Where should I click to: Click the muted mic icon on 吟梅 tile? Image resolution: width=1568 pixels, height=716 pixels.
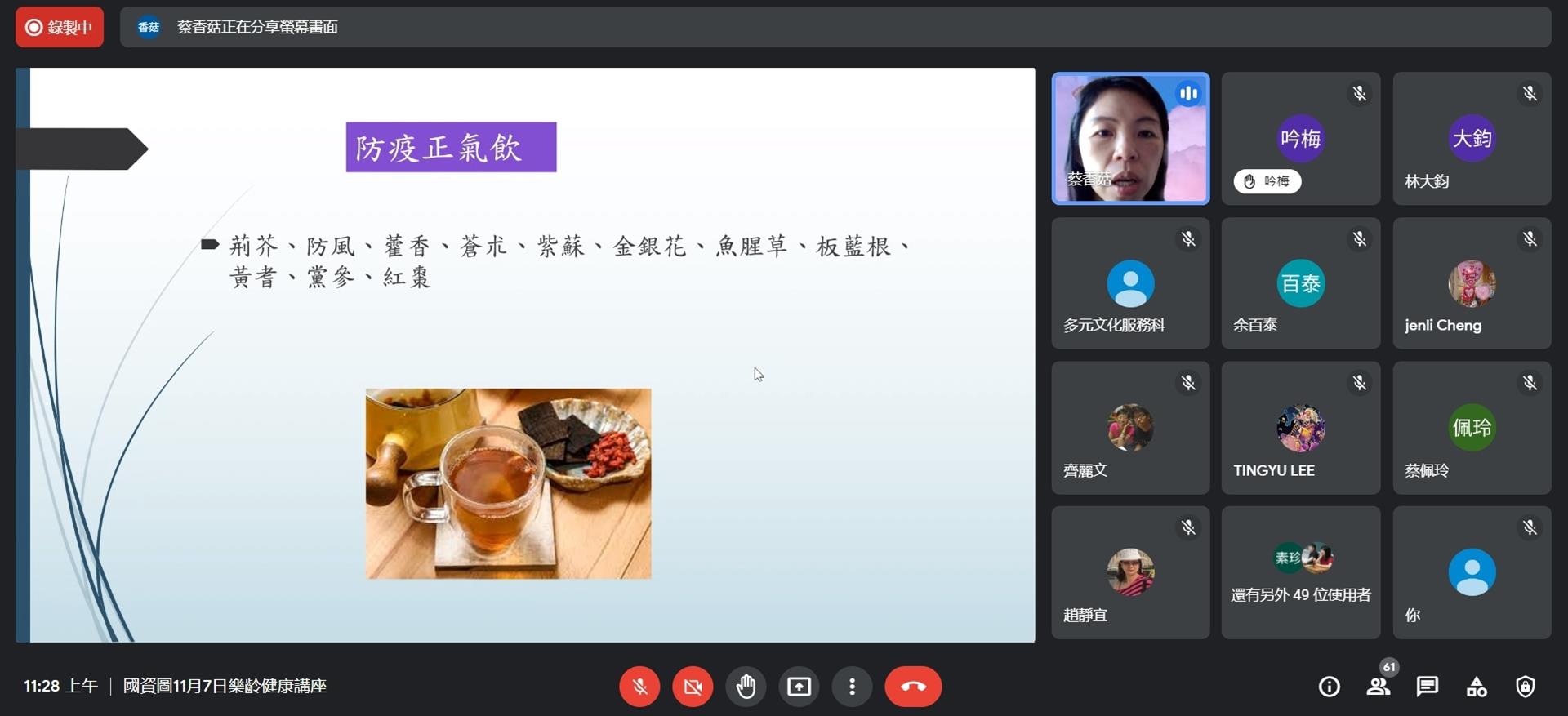(1359, 94)
